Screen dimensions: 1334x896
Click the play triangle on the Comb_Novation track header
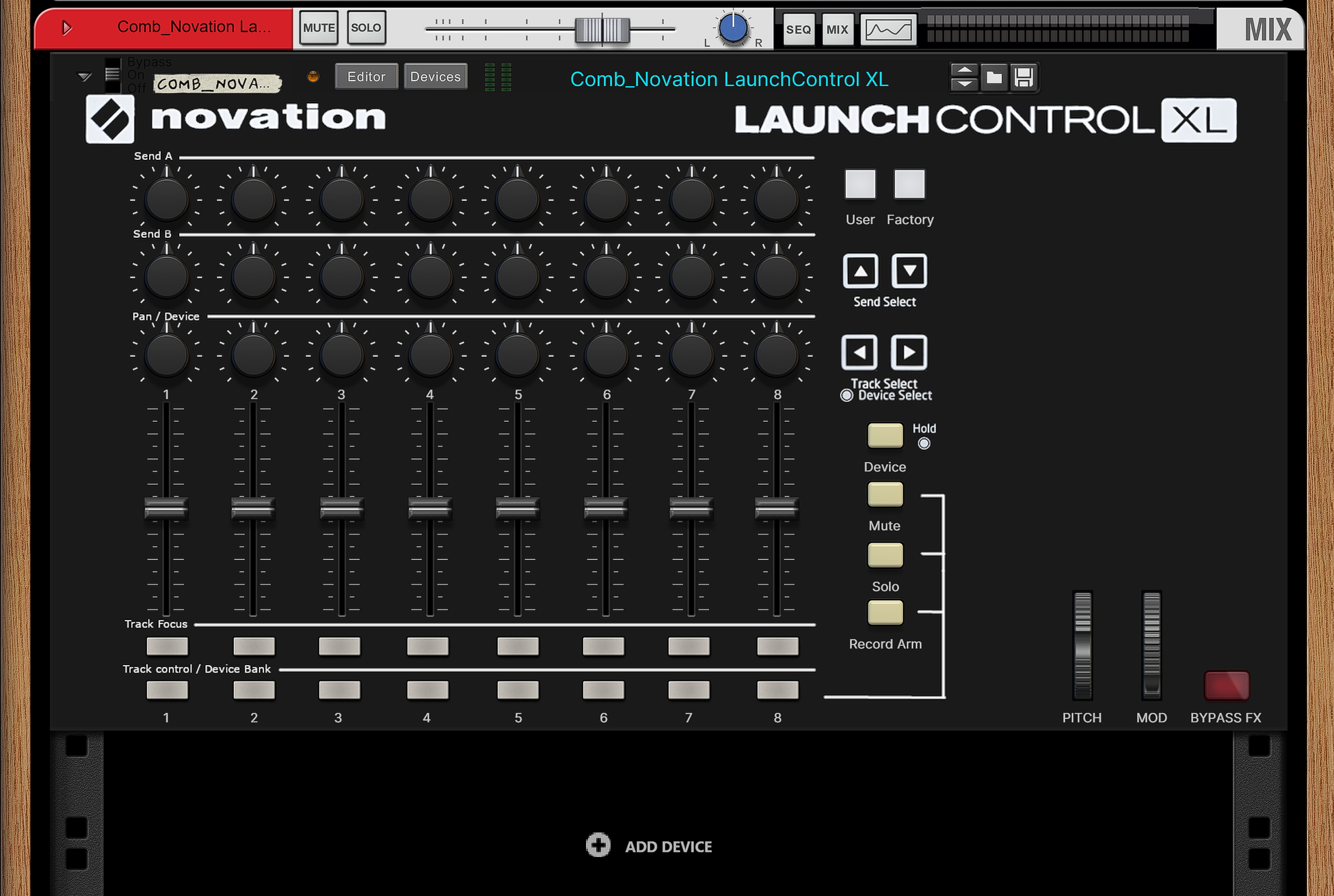pos(66,28)
